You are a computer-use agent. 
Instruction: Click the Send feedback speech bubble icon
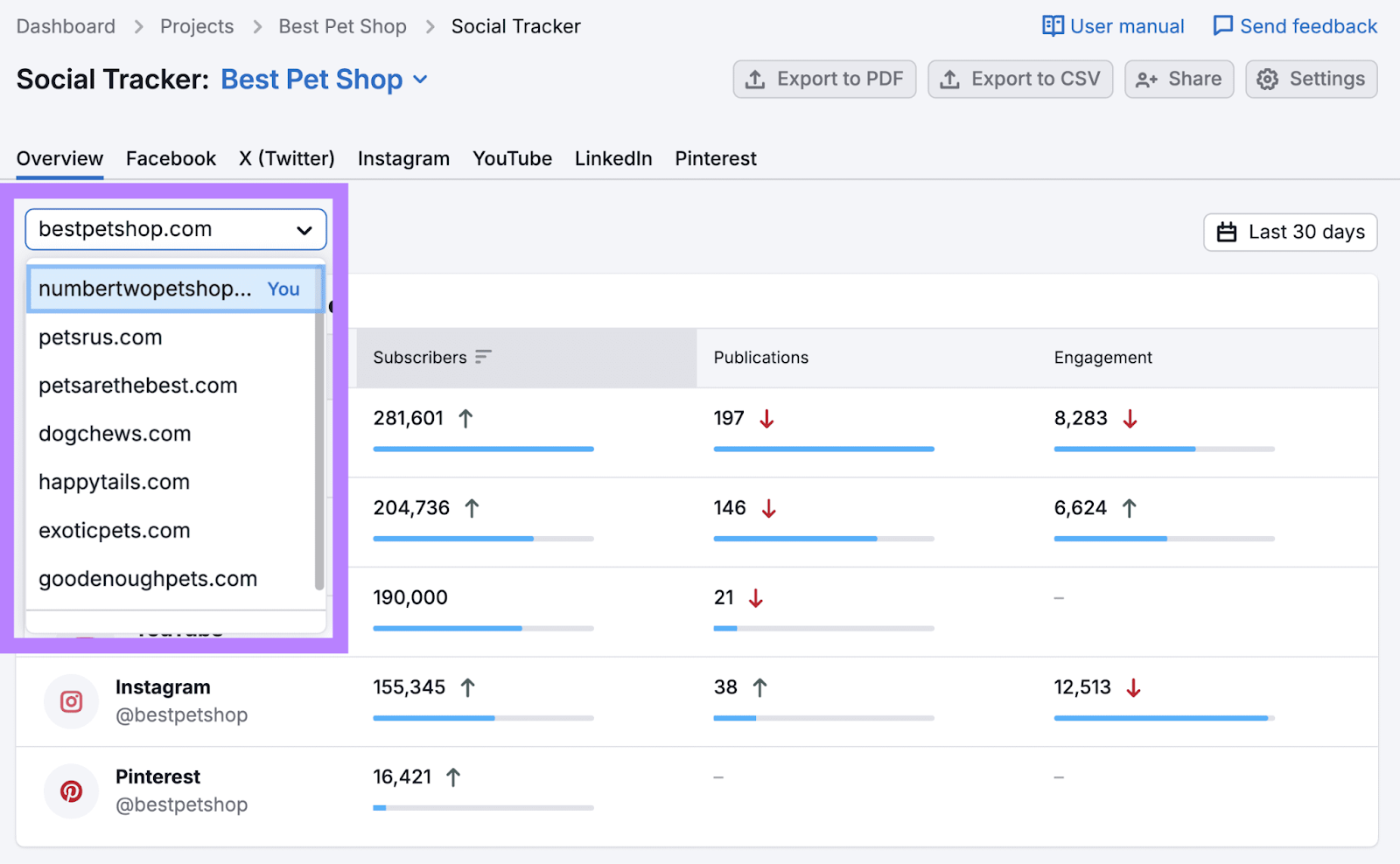tap(1222, 26)
